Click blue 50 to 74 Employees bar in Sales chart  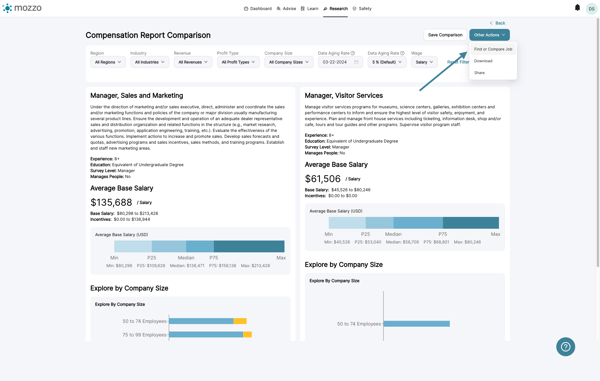(201, 321)
